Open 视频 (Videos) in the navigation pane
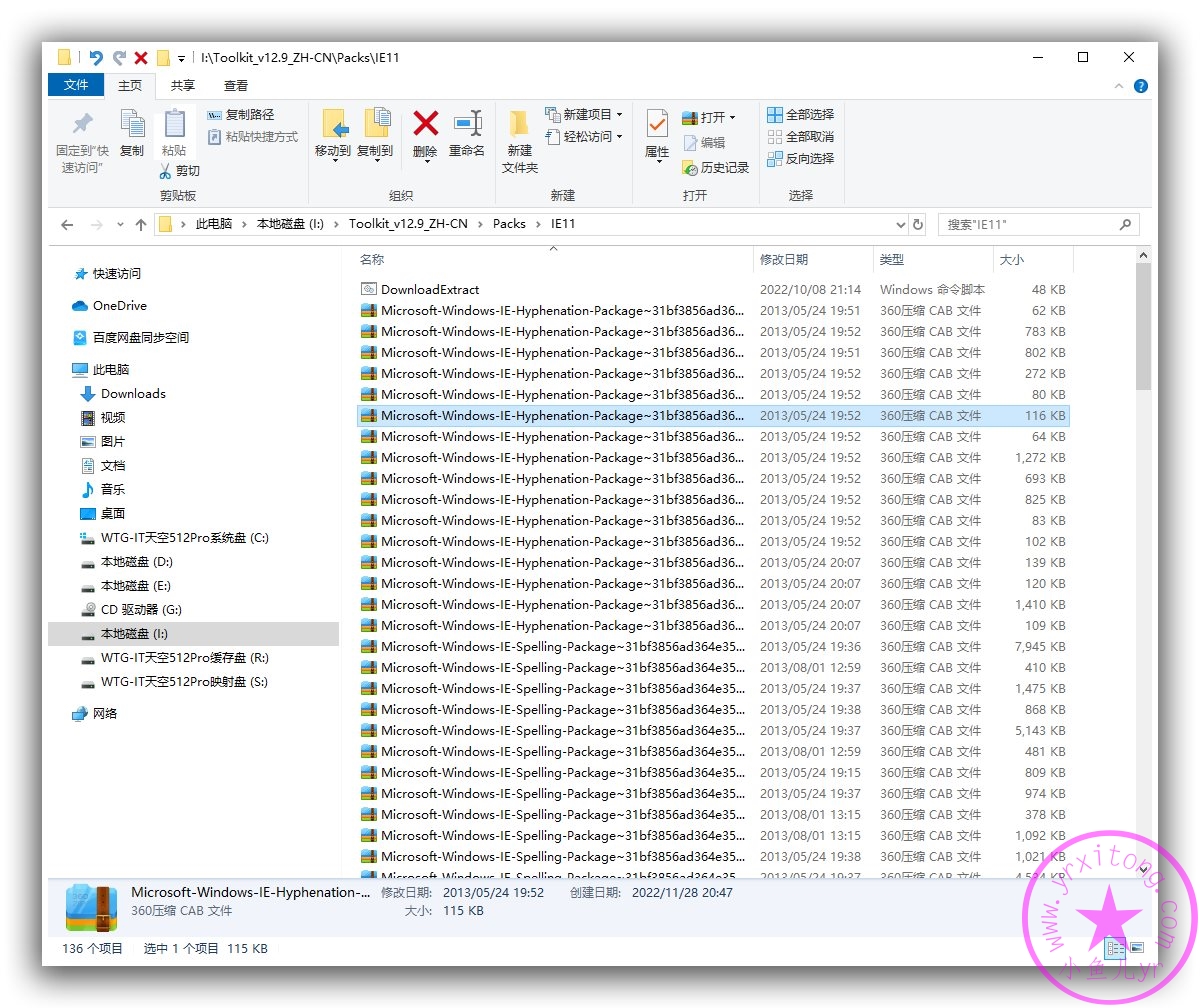Viewport: 1200px width, 1008px height. (x=103, y=418)
